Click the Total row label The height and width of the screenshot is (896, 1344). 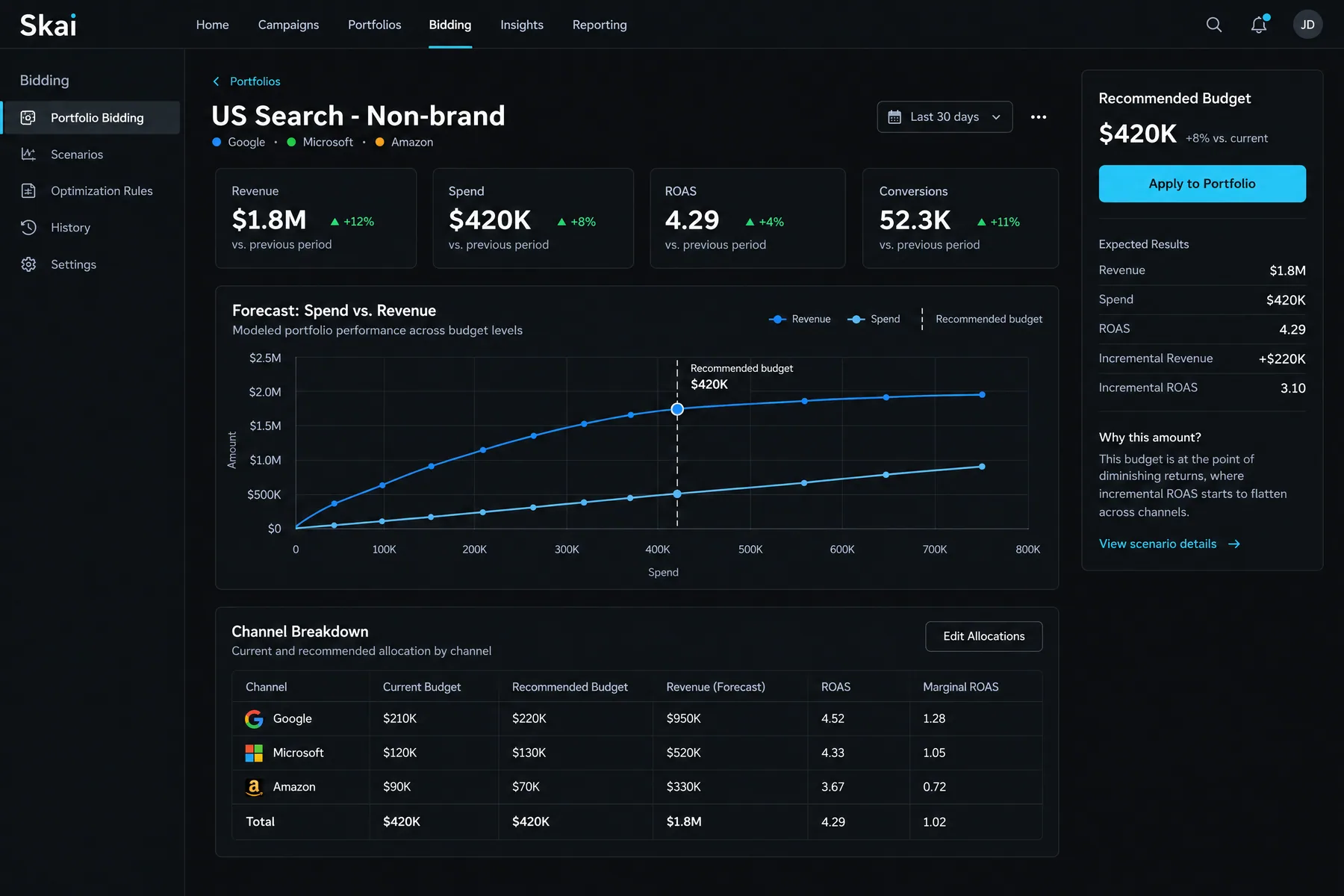(x=260, y=821)
